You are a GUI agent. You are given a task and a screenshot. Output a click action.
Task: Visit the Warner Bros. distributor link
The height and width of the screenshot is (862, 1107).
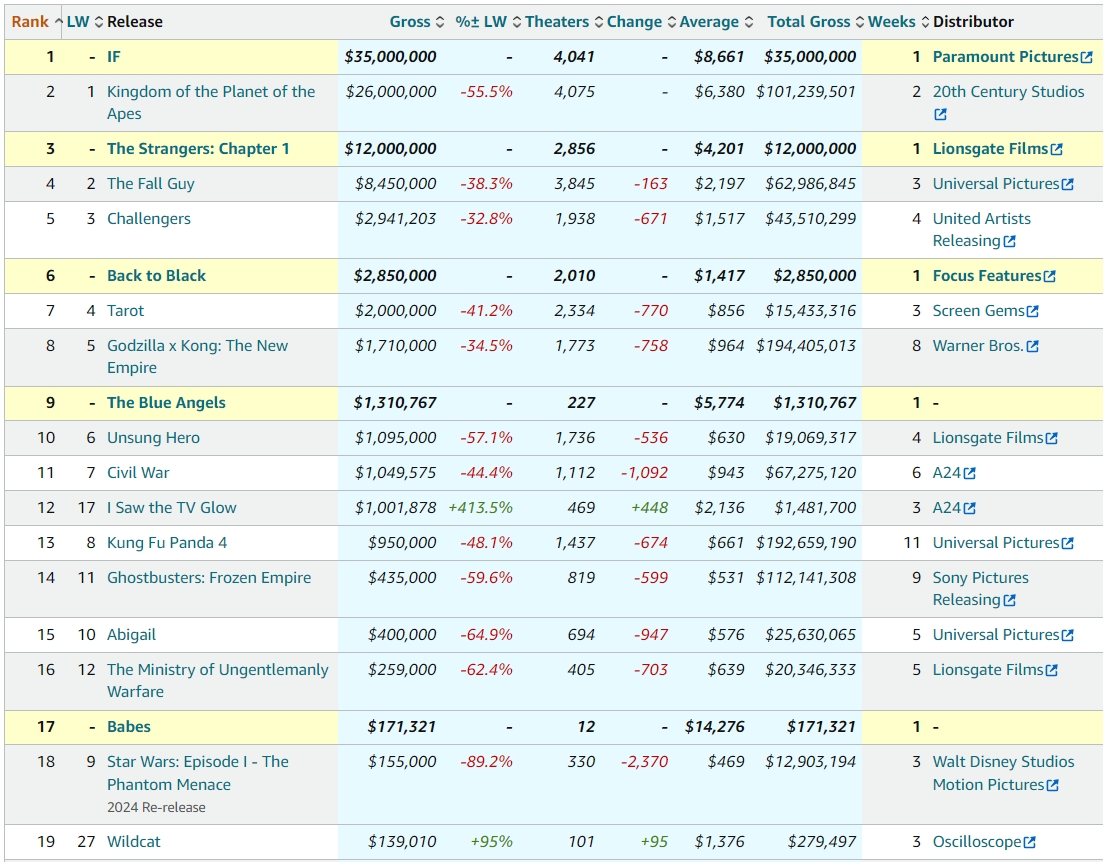(978, 346)
